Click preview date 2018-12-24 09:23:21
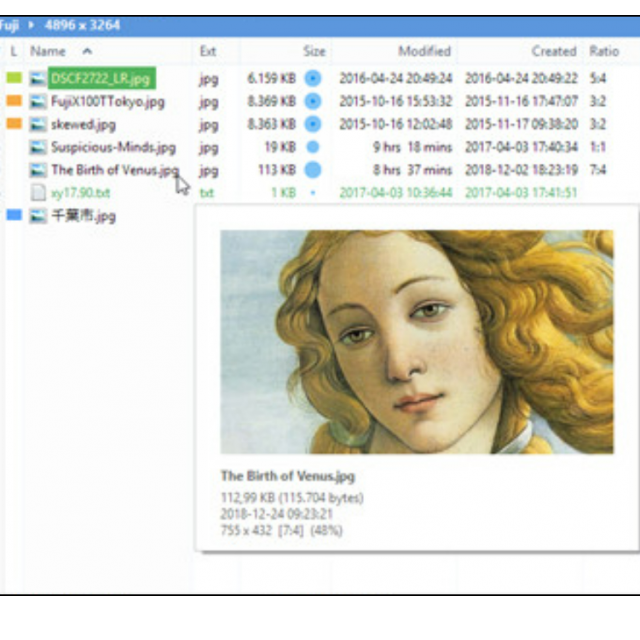The height and width of the screenshot is (640, 640). pyautogui.click(x=277, y=514)
